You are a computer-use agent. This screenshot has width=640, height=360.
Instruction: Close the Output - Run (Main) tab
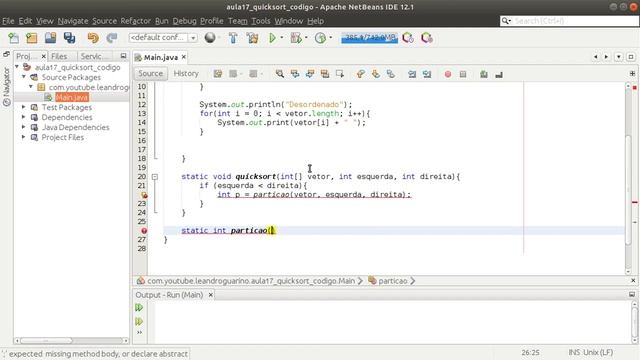pyautogui.click(x=211, y=295)
